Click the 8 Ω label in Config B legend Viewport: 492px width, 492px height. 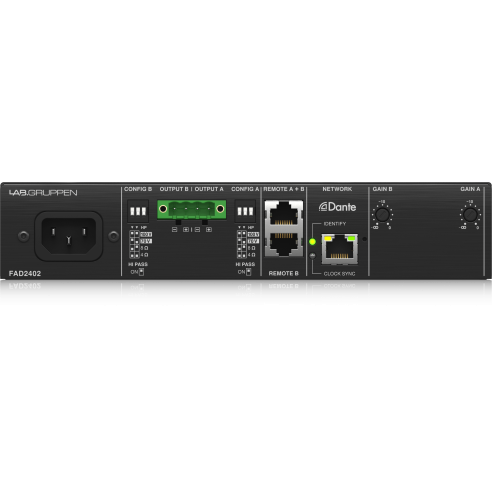(144, 248)
